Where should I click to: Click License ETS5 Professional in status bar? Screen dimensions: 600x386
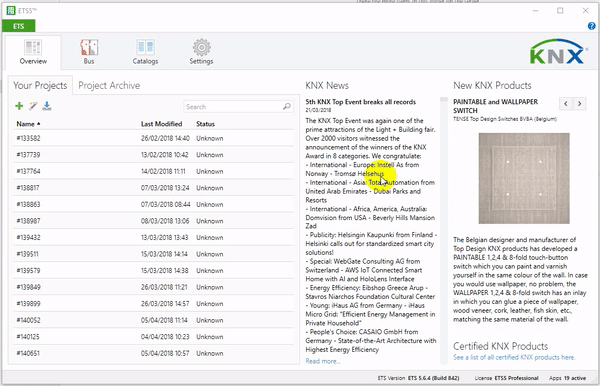(x=506, y=378)
